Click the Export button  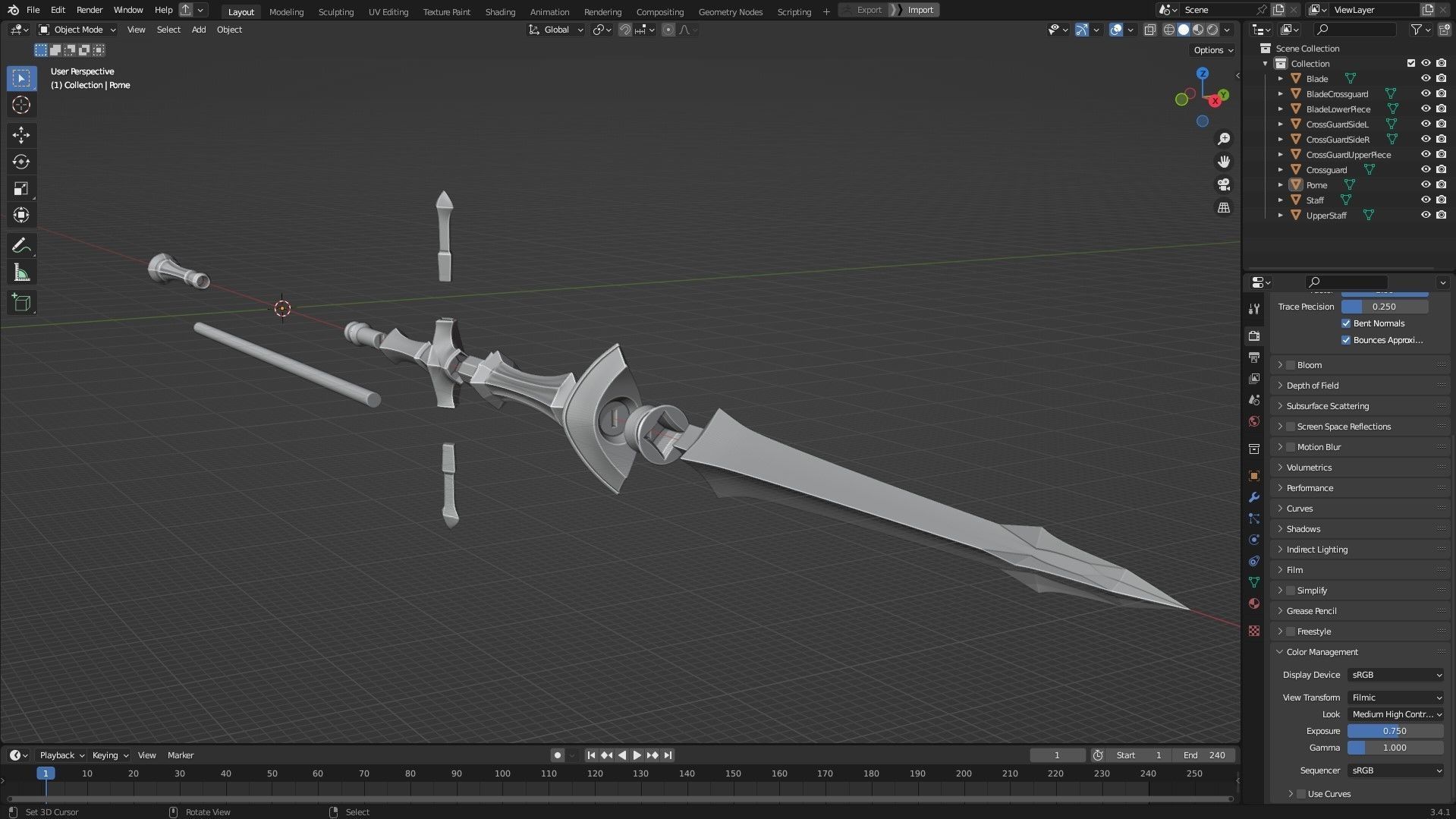click(863, 10)
